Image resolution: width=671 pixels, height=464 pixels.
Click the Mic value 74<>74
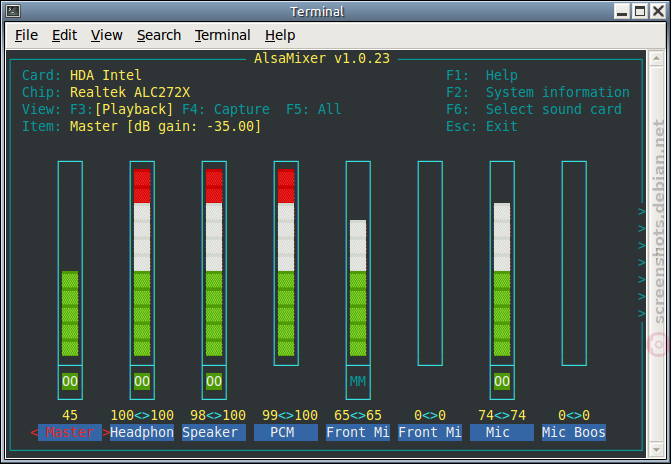502,415
